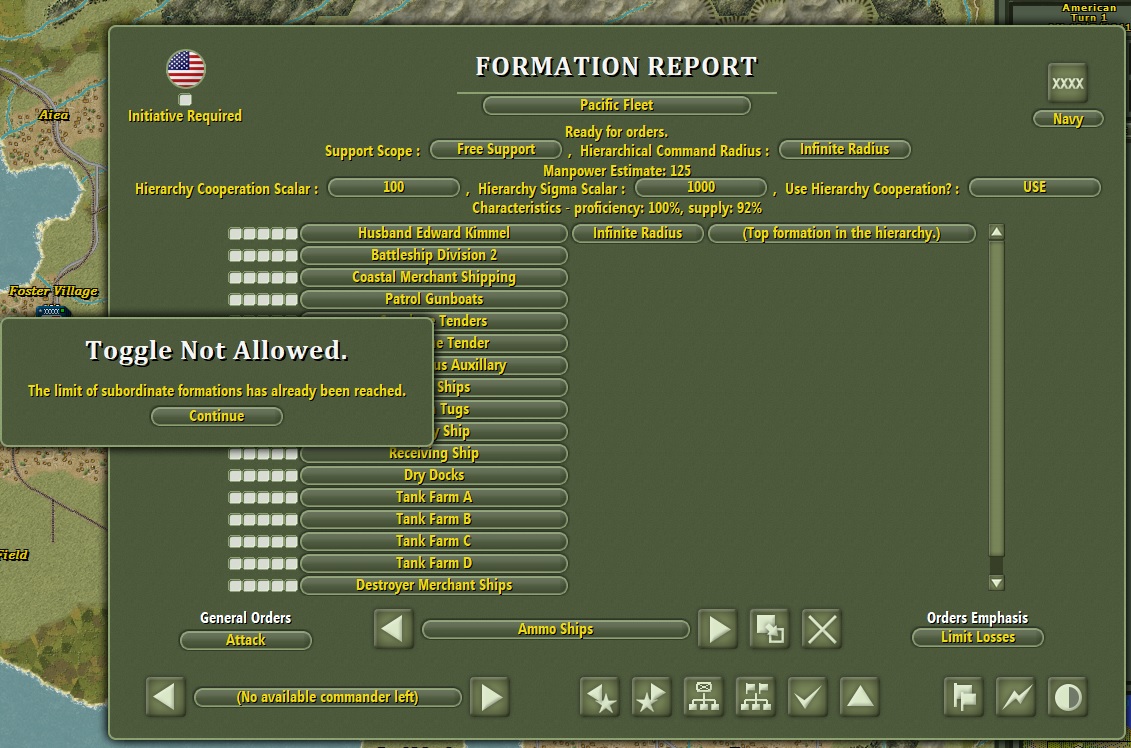
Task: Click the up triangle promote icon
Action: pyautogui.click(x=860, y=697)
